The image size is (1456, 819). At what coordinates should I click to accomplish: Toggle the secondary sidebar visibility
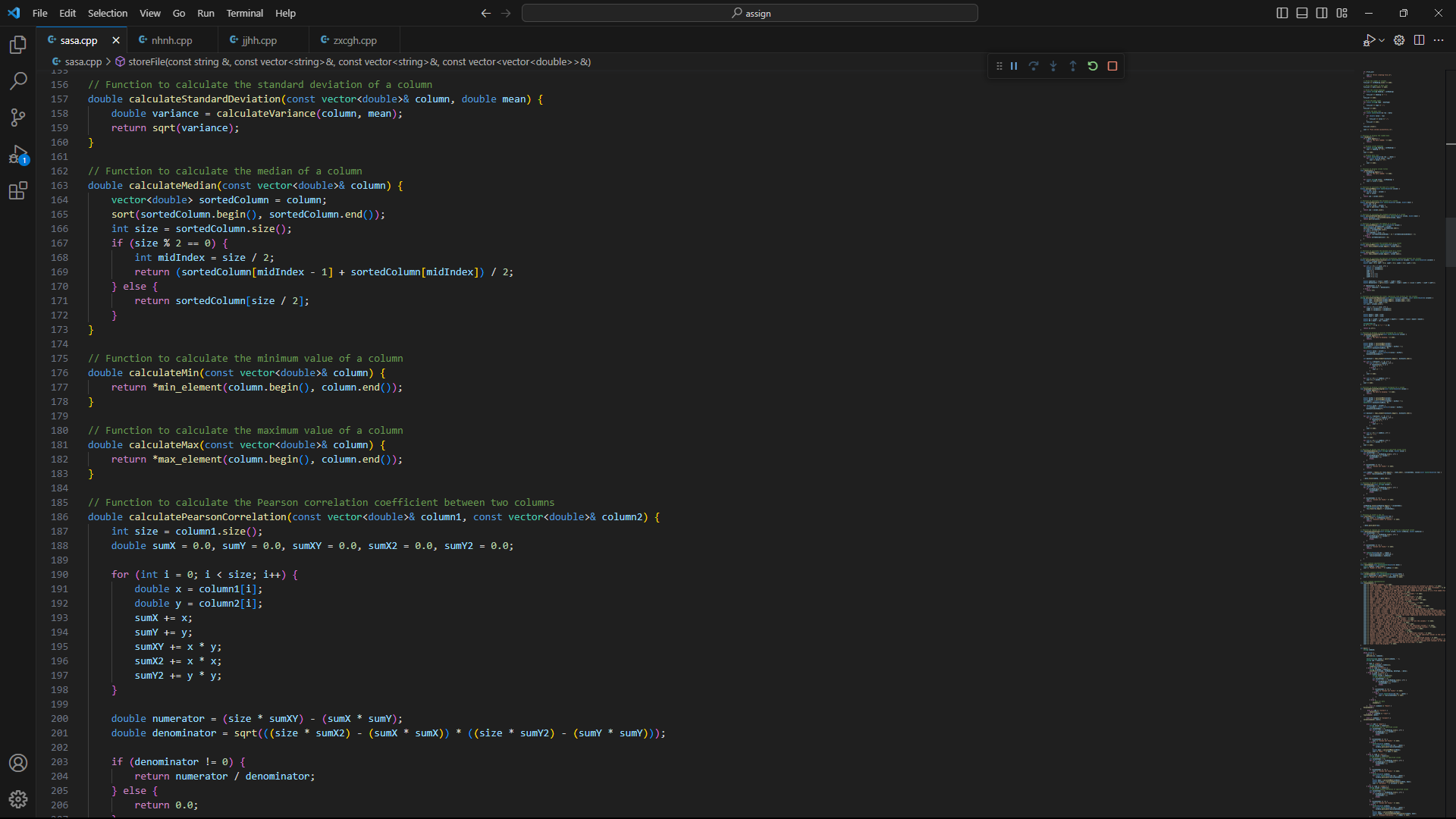click(1322, 13)
